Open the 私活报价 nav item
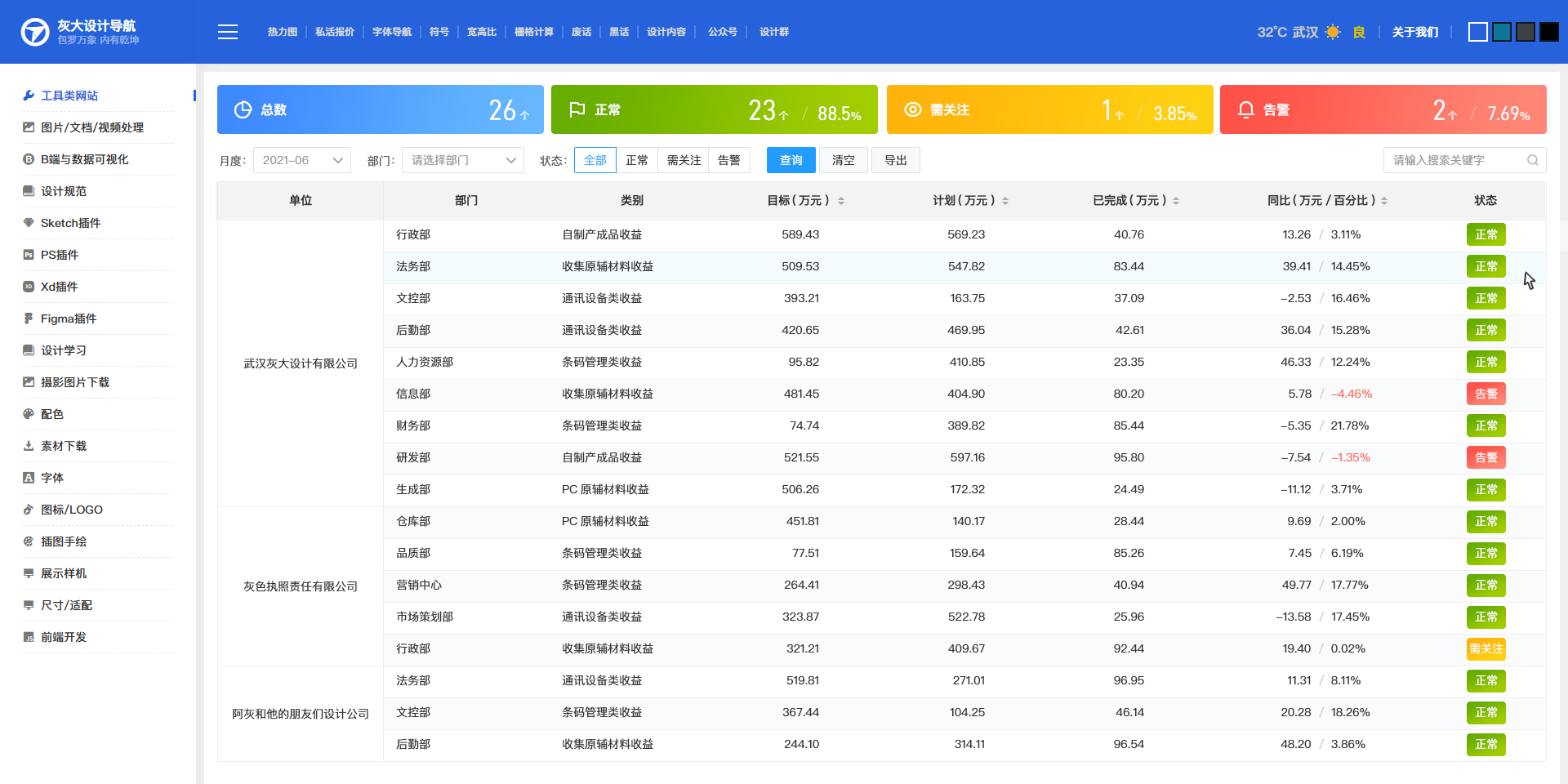Image resolution: width=1568 pixels, height=784 pixels. tap(335, 32)
